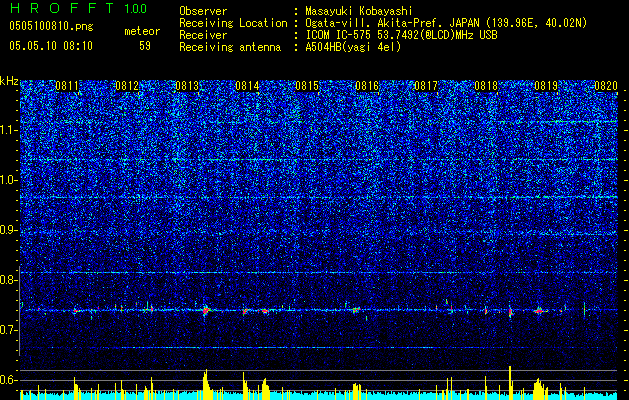Image resolution: width=629 pixels, height=400 pixels.
Task: Click the 0820 time label
Action: (x=606, y=87)
